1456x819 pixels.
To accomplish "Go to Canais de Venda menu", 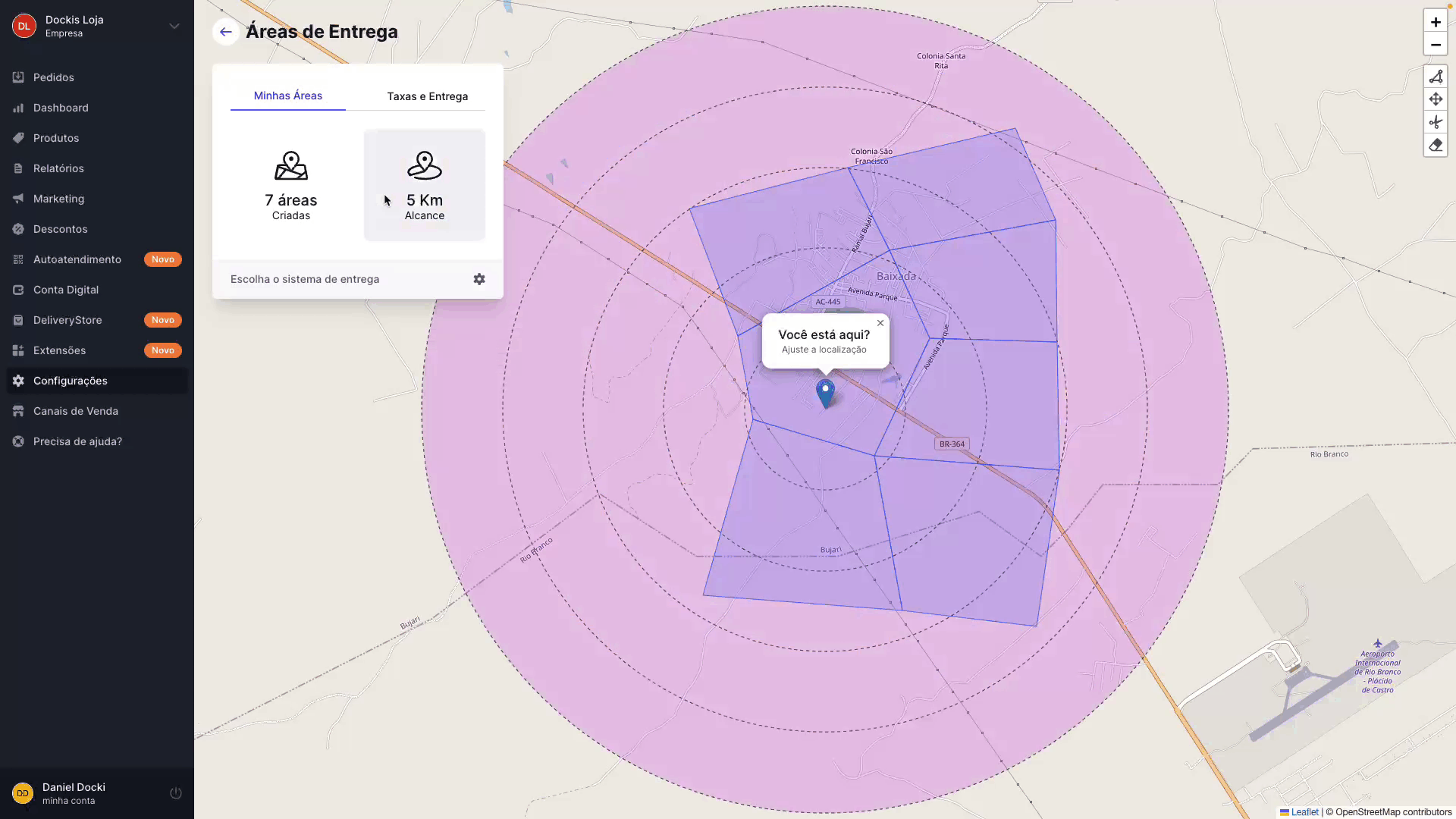I will pos(75,411).
